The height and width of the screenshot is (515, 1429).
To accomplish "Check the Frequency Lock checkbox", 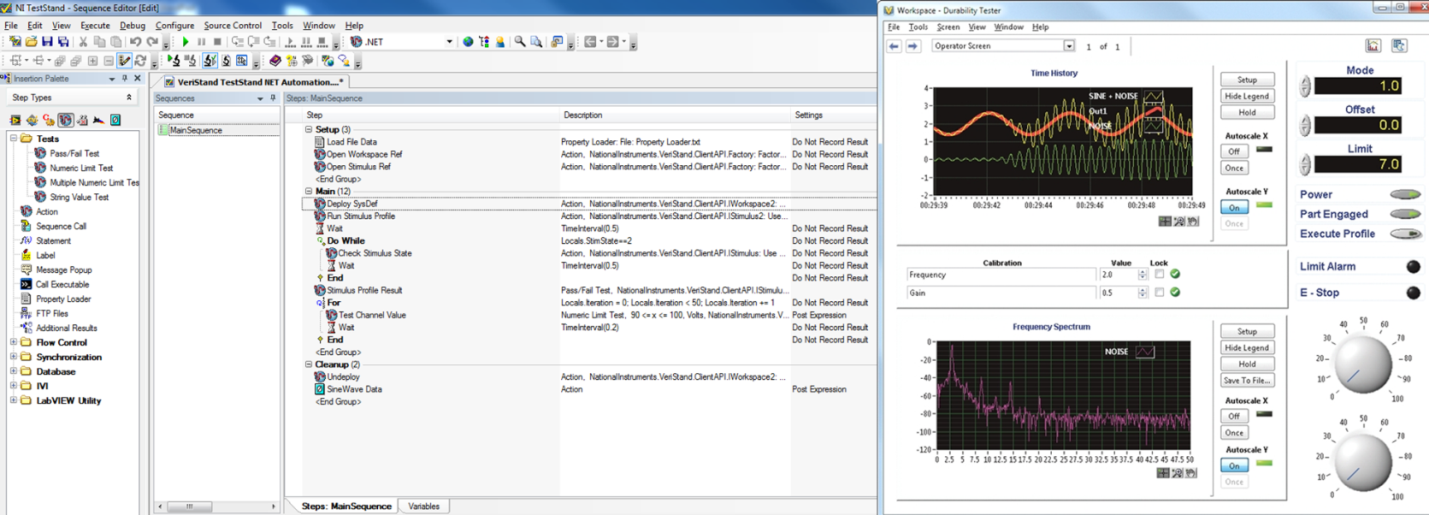I will click(1159, 274).
